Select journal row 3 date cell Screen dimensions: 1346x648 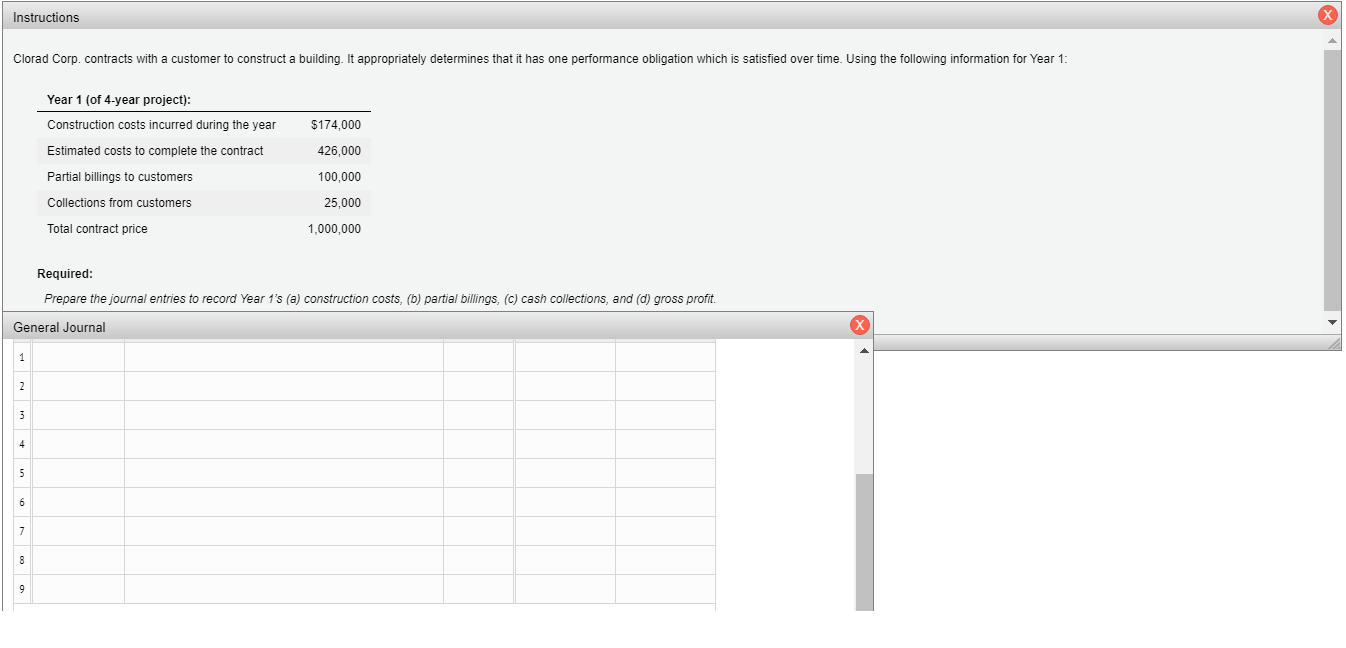pyautogui.click(x=79, y=415)
